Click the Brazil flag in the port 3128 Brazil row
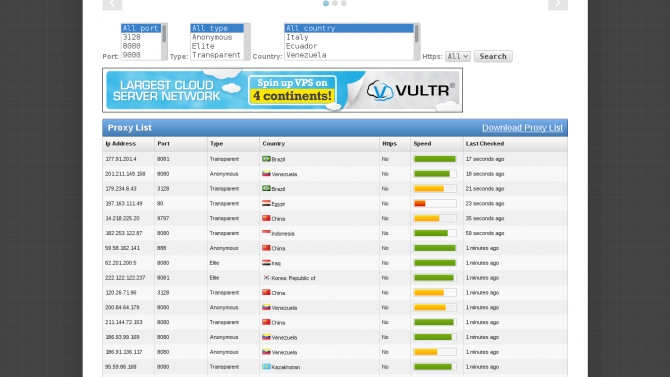 [x=266, y=188]
